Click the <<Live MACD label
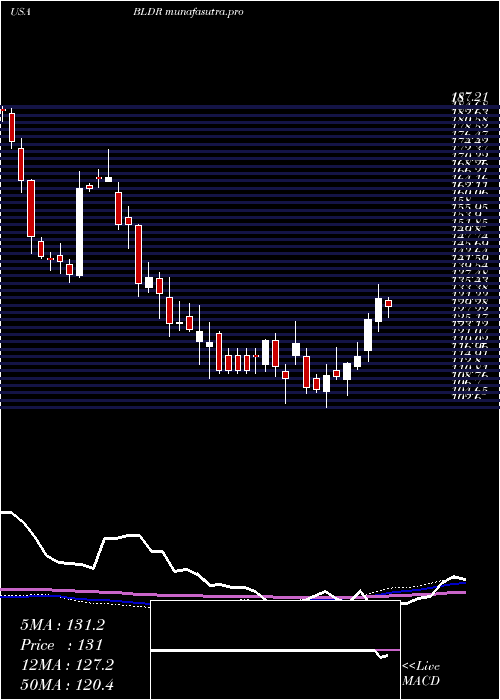500x700 pixels. (x=421, y=673)
